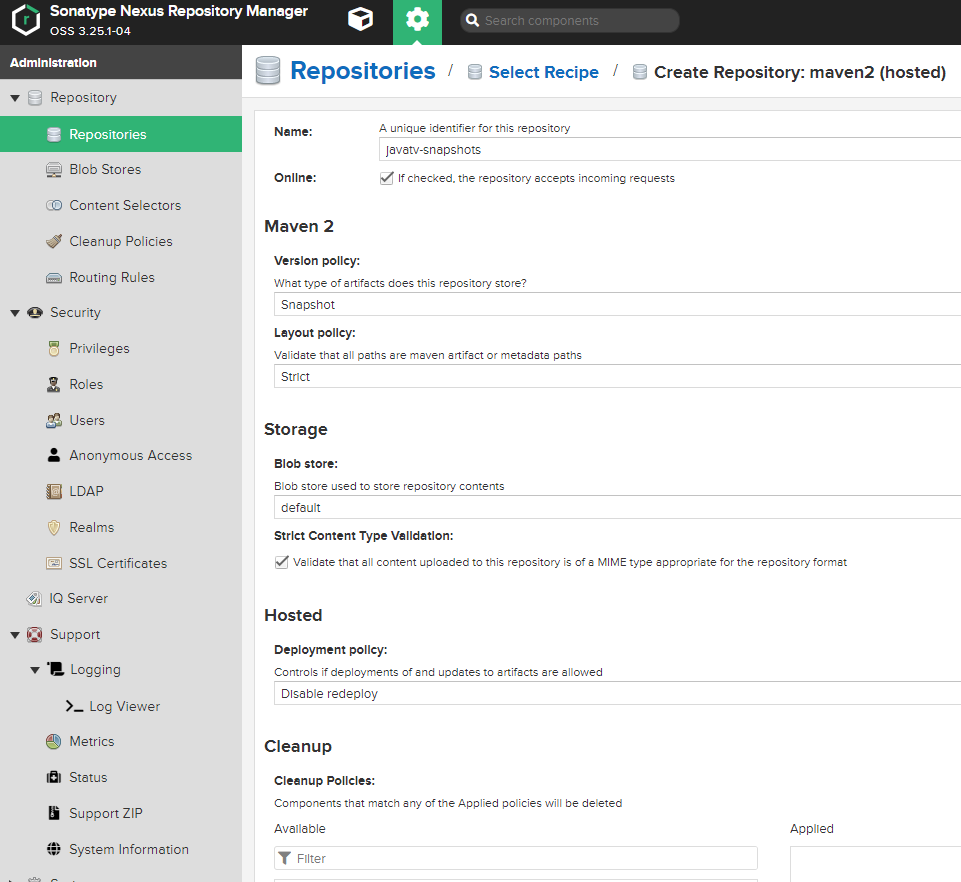961x882 pixels.
Task: Click the Blob Stores icon in sidebar
Action: (x=54, y=170)
